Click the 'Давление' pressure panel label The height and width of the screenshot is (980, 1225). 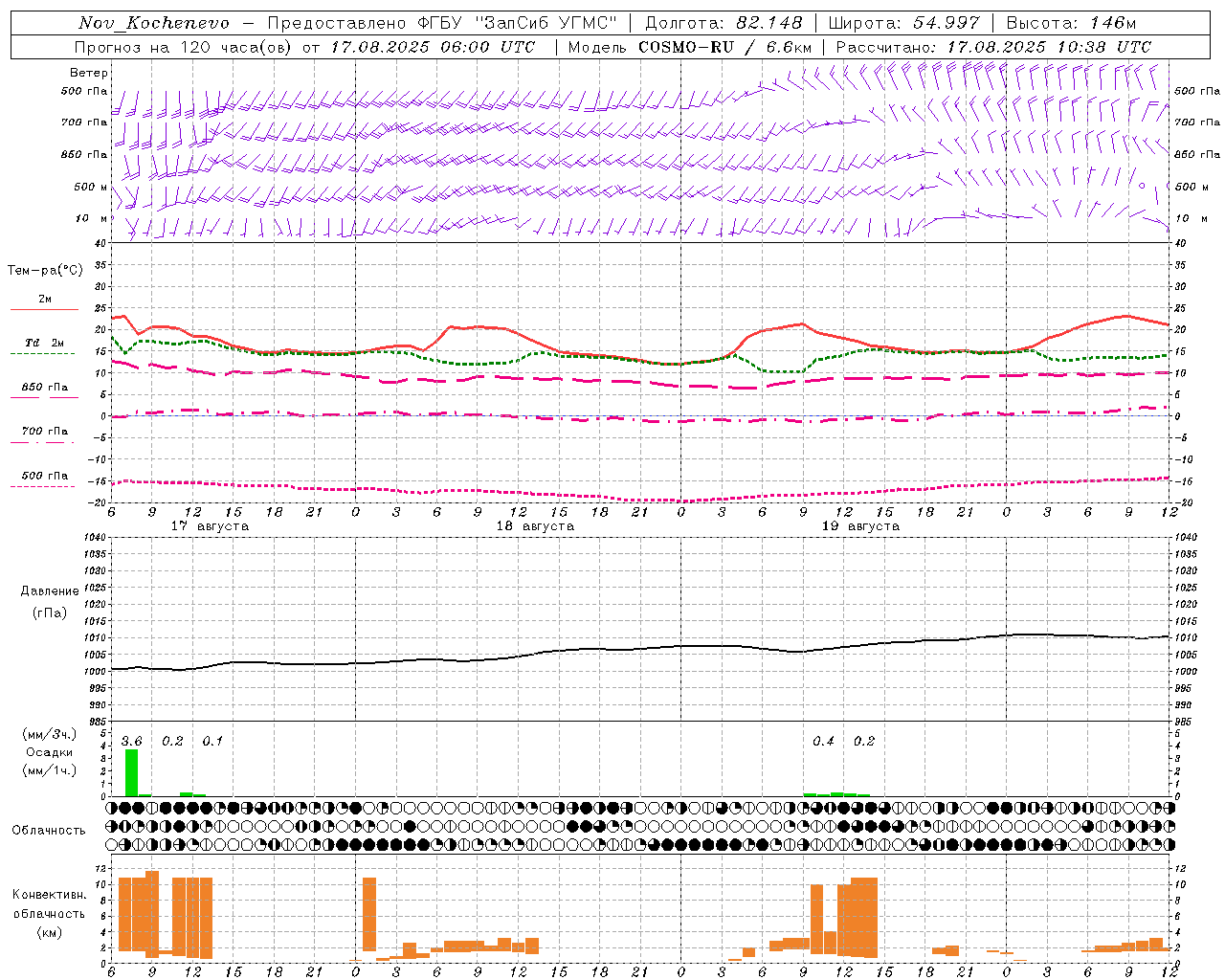click(x=50, y=591)
